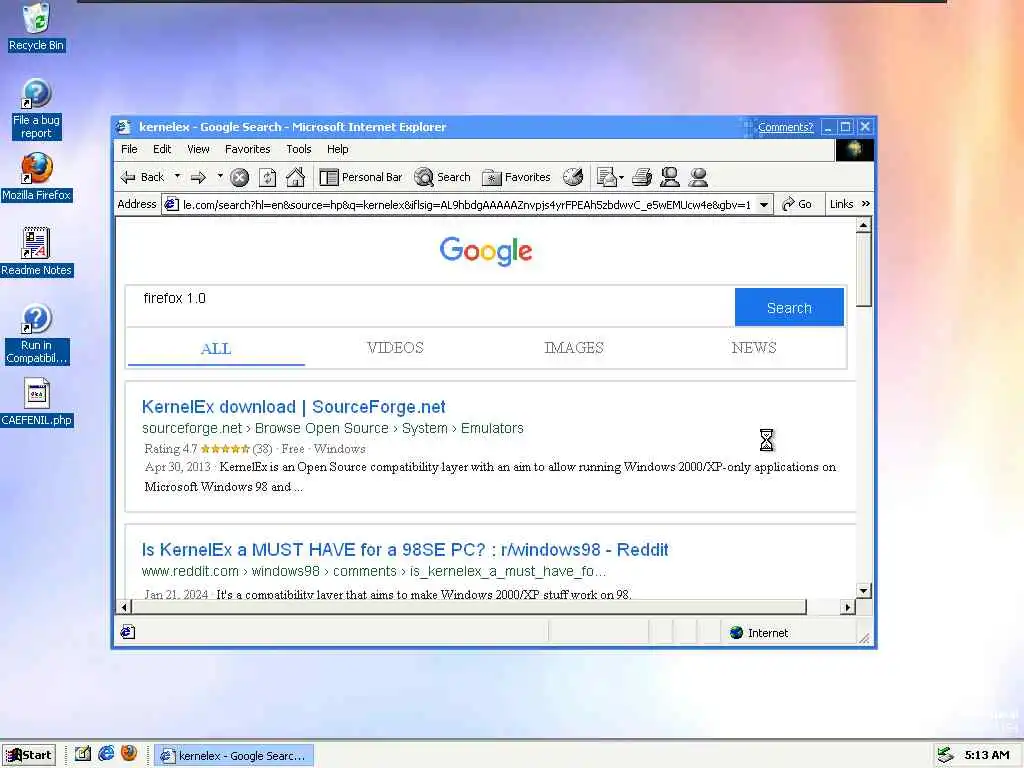Screen dimensions: 1024x768
Task: Click the last person icon in toolbar
Action: (698, 177)
